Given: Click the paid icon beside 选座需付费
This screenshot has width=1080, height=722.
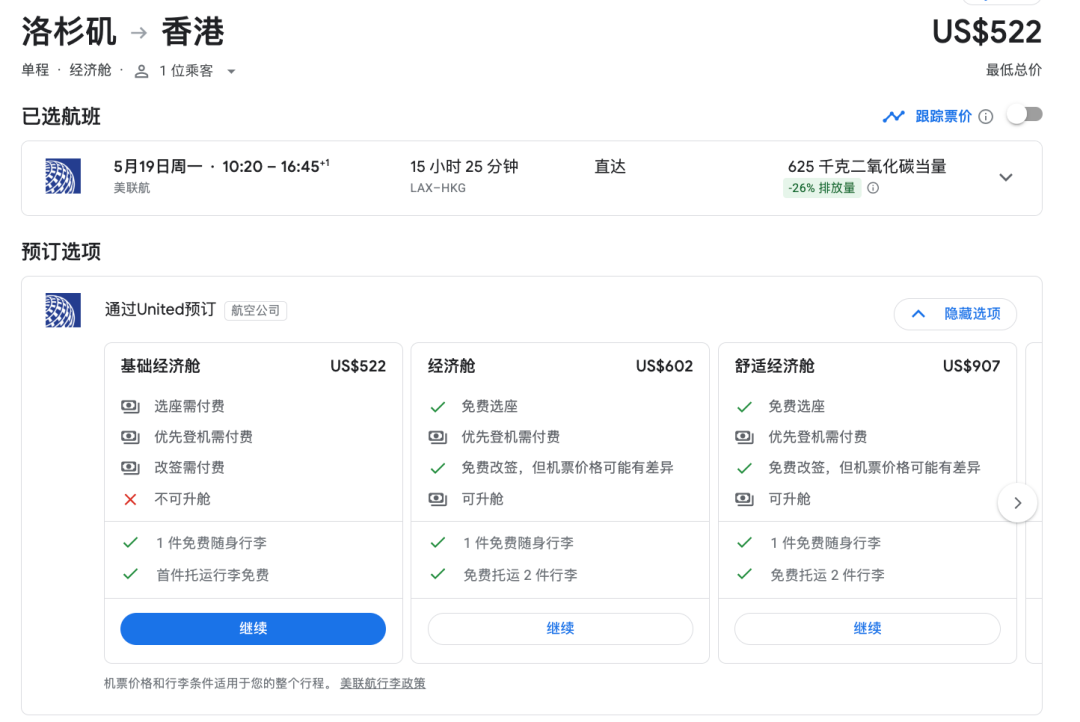Looking at the screenshot, I should click(x=130, y=407).
